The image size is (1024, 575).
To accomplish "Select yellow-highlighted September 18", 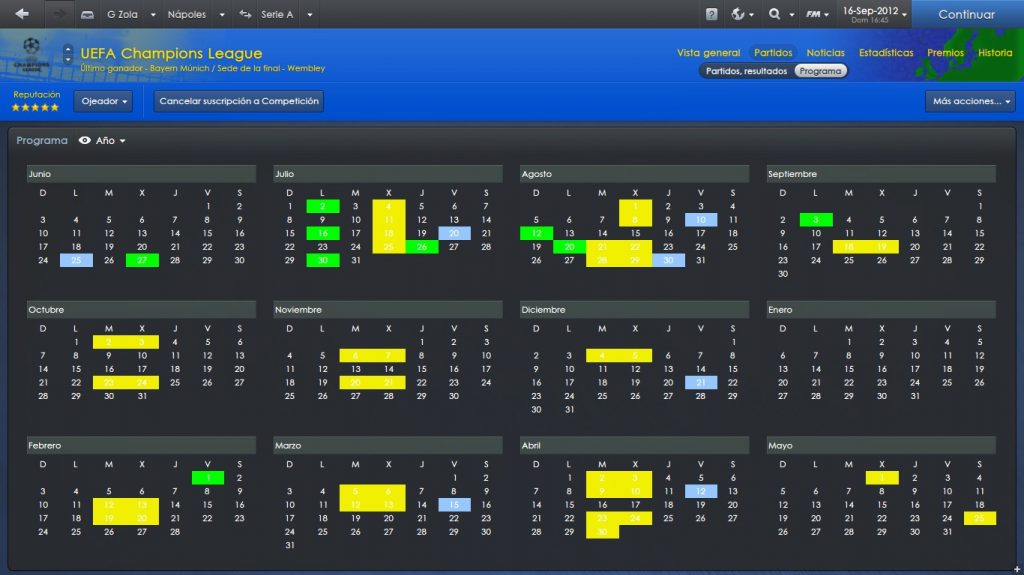I will coord(849,247).
